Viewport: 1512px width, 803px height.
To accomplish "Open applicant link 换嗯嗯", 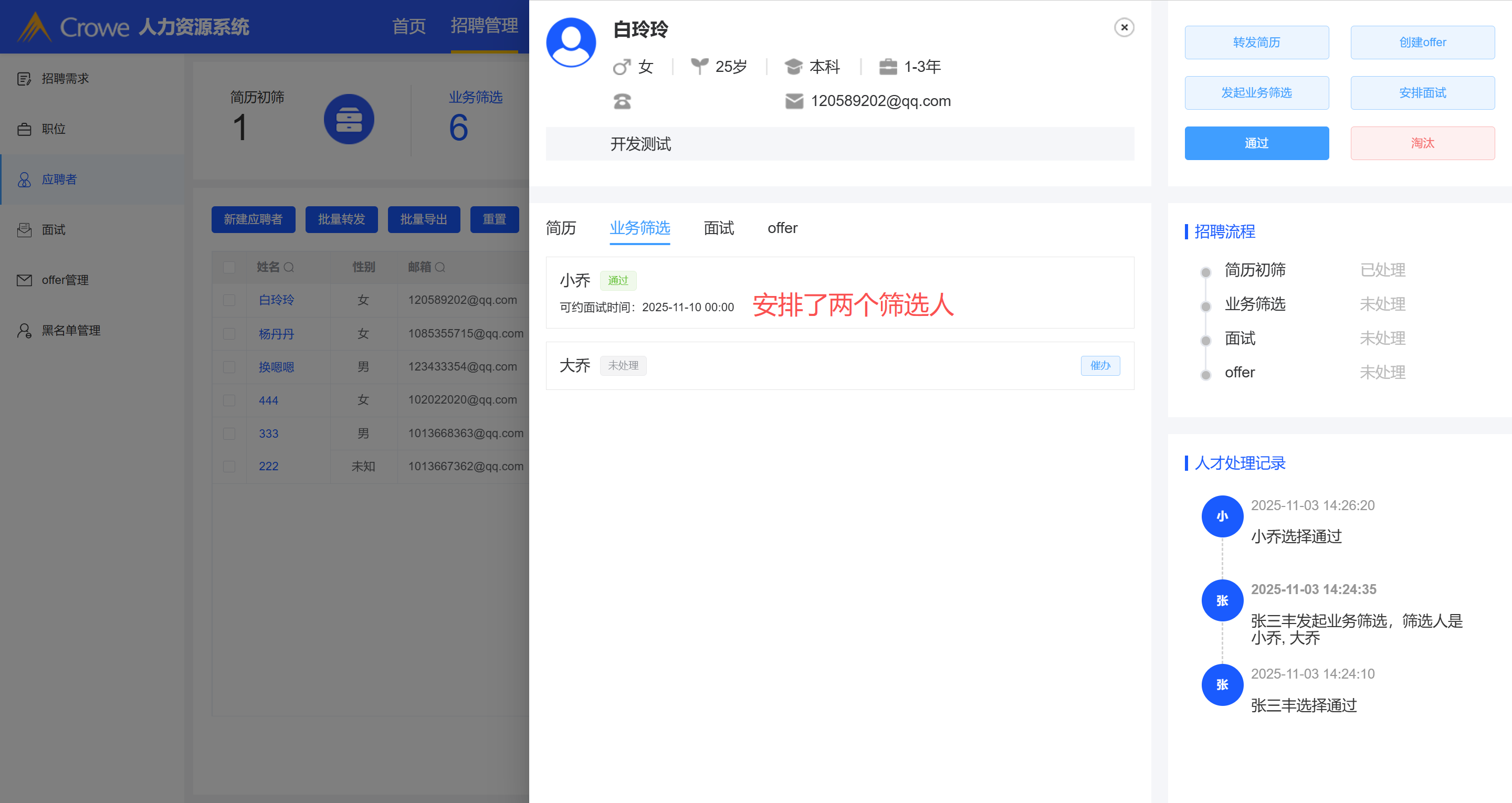I will pyautogui.click(x=276, y=367).
